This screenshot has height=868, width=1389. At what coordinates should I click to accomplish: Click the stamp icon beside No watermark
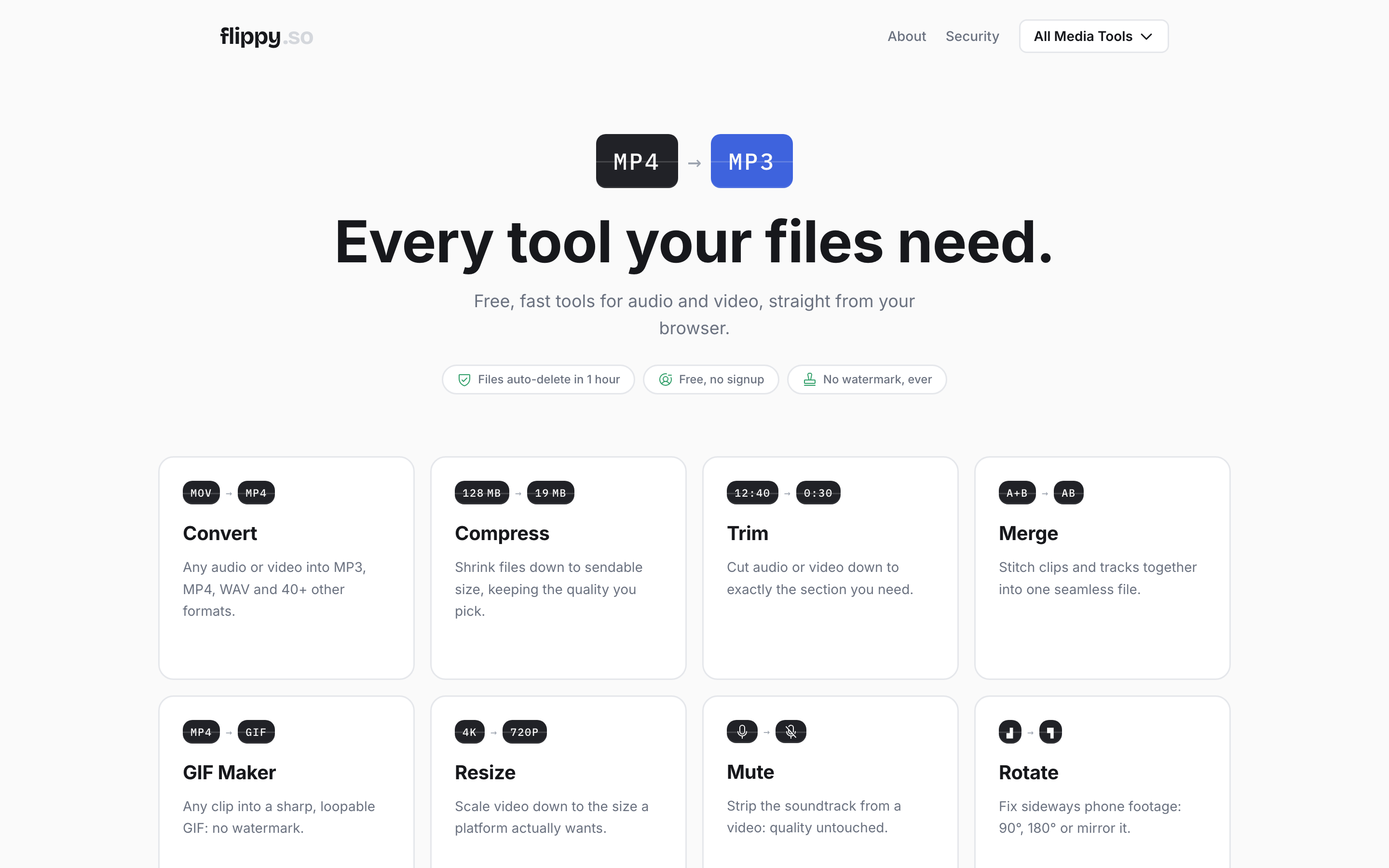click(809, 380)
